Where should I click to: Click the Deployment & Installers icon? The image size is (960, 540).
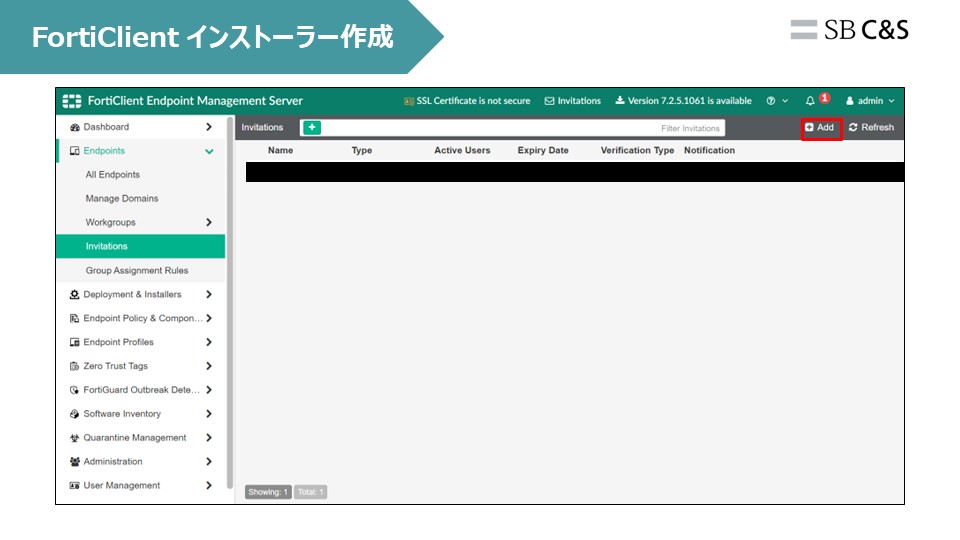pos(75,294)
